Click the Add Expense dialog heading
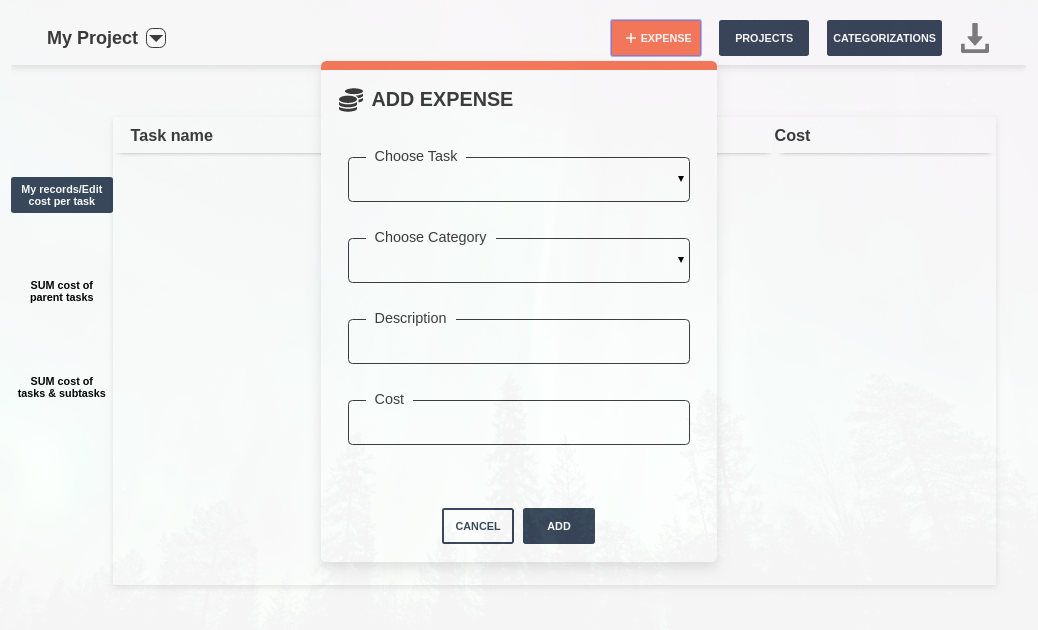 [442, 99]
